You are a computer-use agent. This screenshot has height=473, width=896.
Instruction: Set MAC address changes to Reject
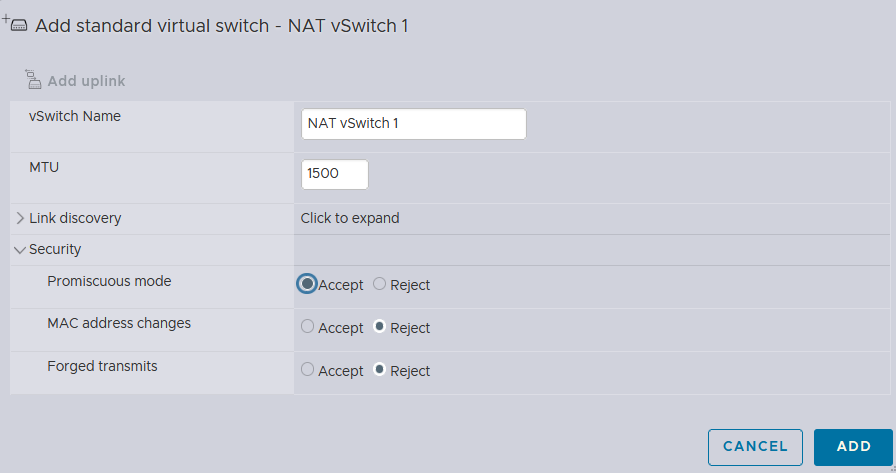pos(379,326)
